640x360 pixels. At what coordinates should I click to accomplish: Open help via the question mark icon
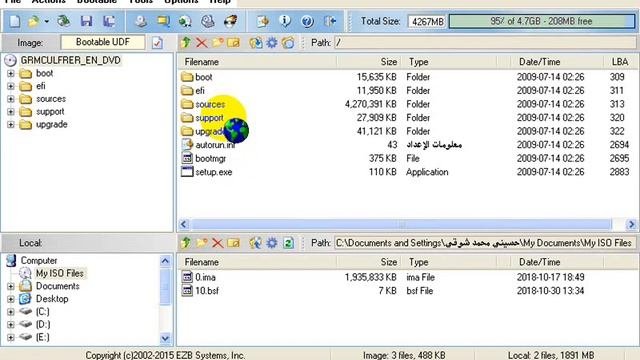click(x=307, y=21)
